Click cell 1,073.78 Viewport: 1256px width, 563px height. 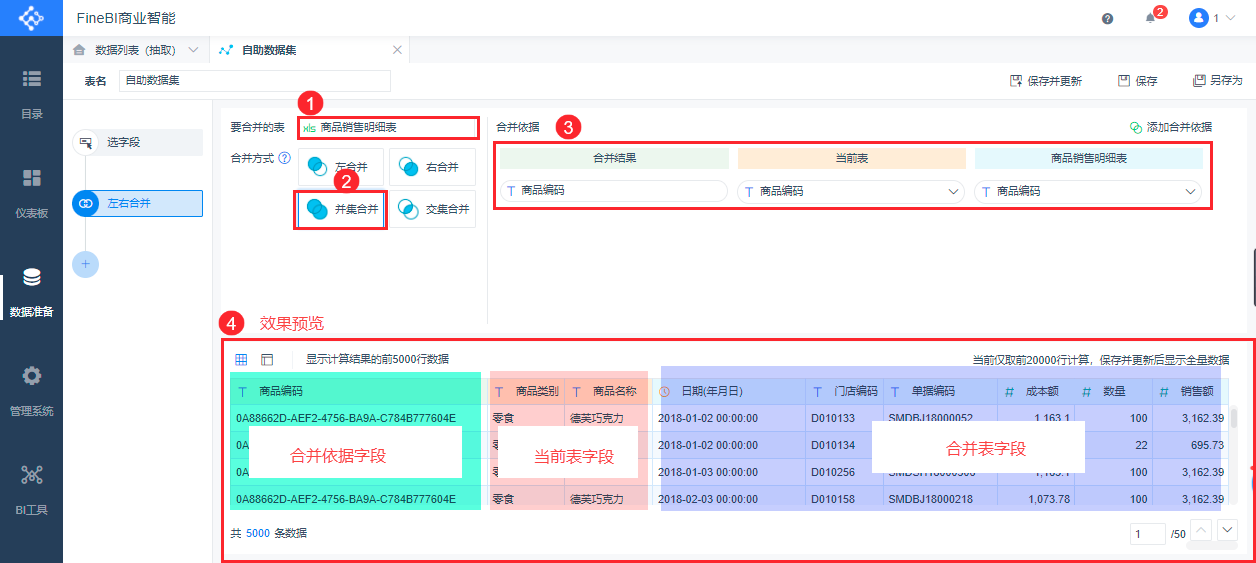point(1036,499)
